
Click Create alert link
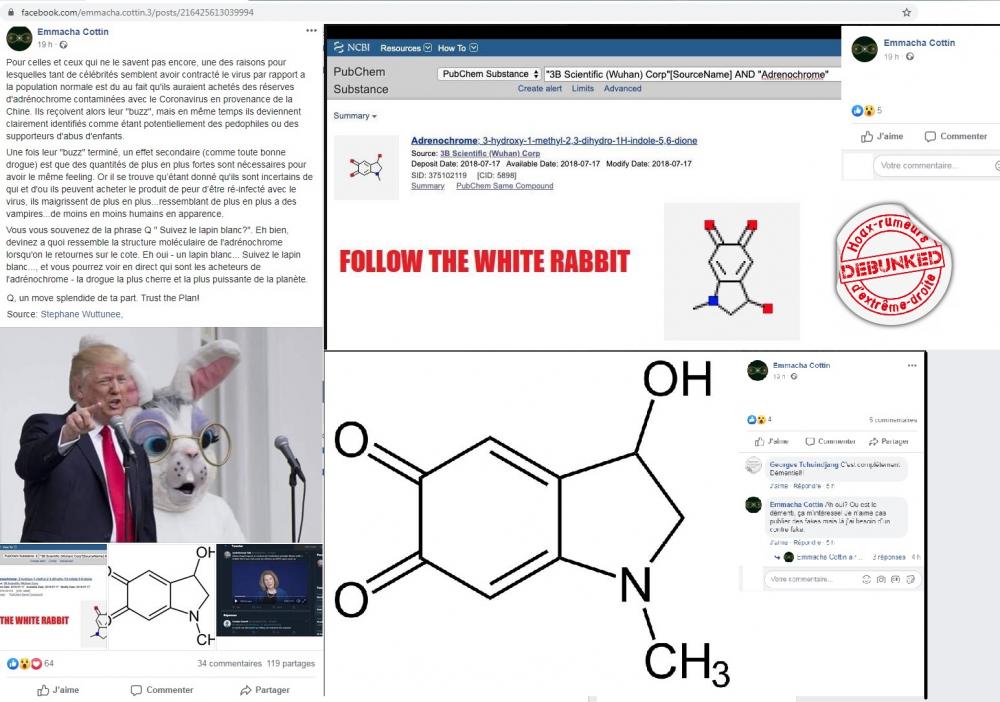[x=540, y=89]
